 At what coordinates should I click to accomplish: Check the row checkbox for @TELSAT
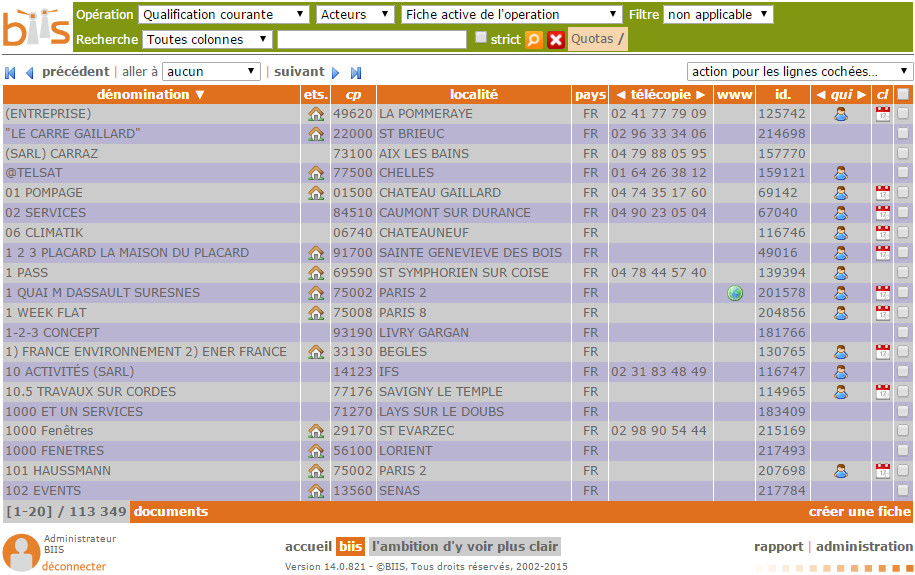(x=903, y=173)
